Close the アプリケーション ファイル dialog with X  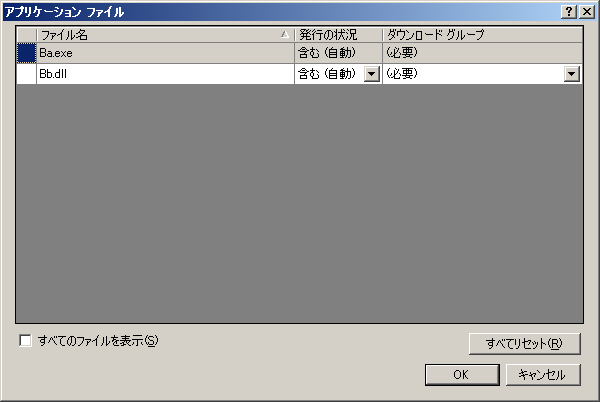click(x=587, y=12)
